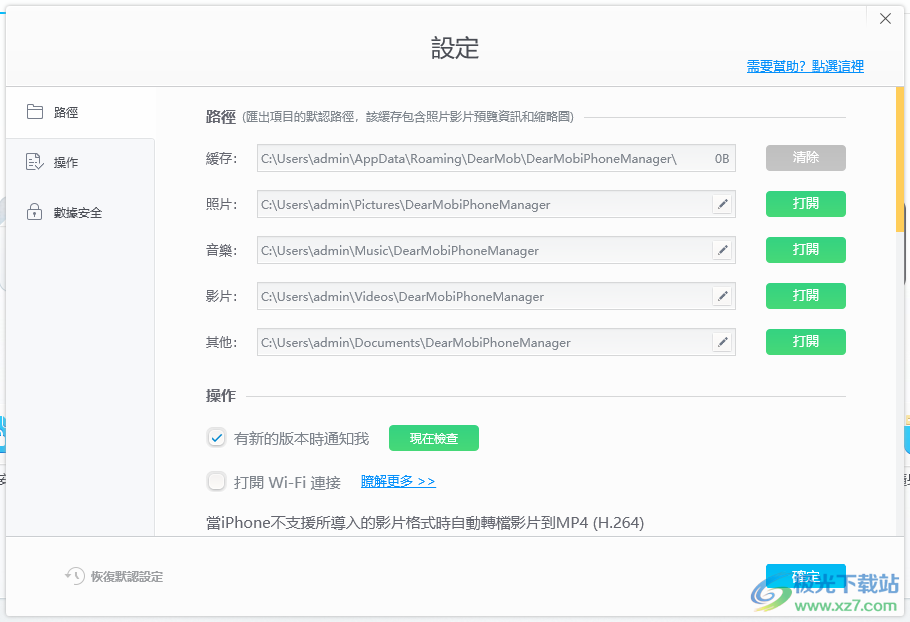This screenshot has height=622, width=910.
Task: Click the folder icon beside 路徑
Action: coord(35,111)
